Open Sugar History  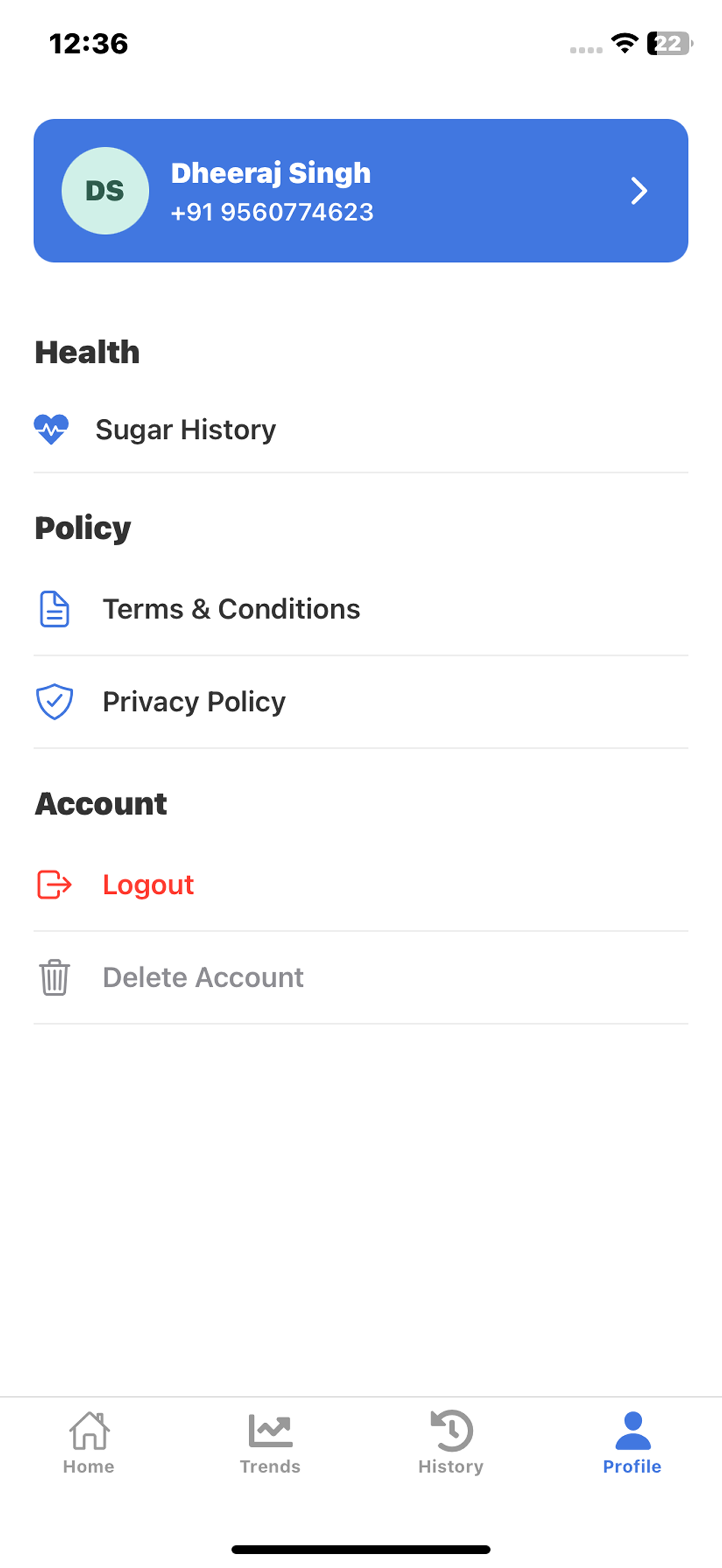361,430
